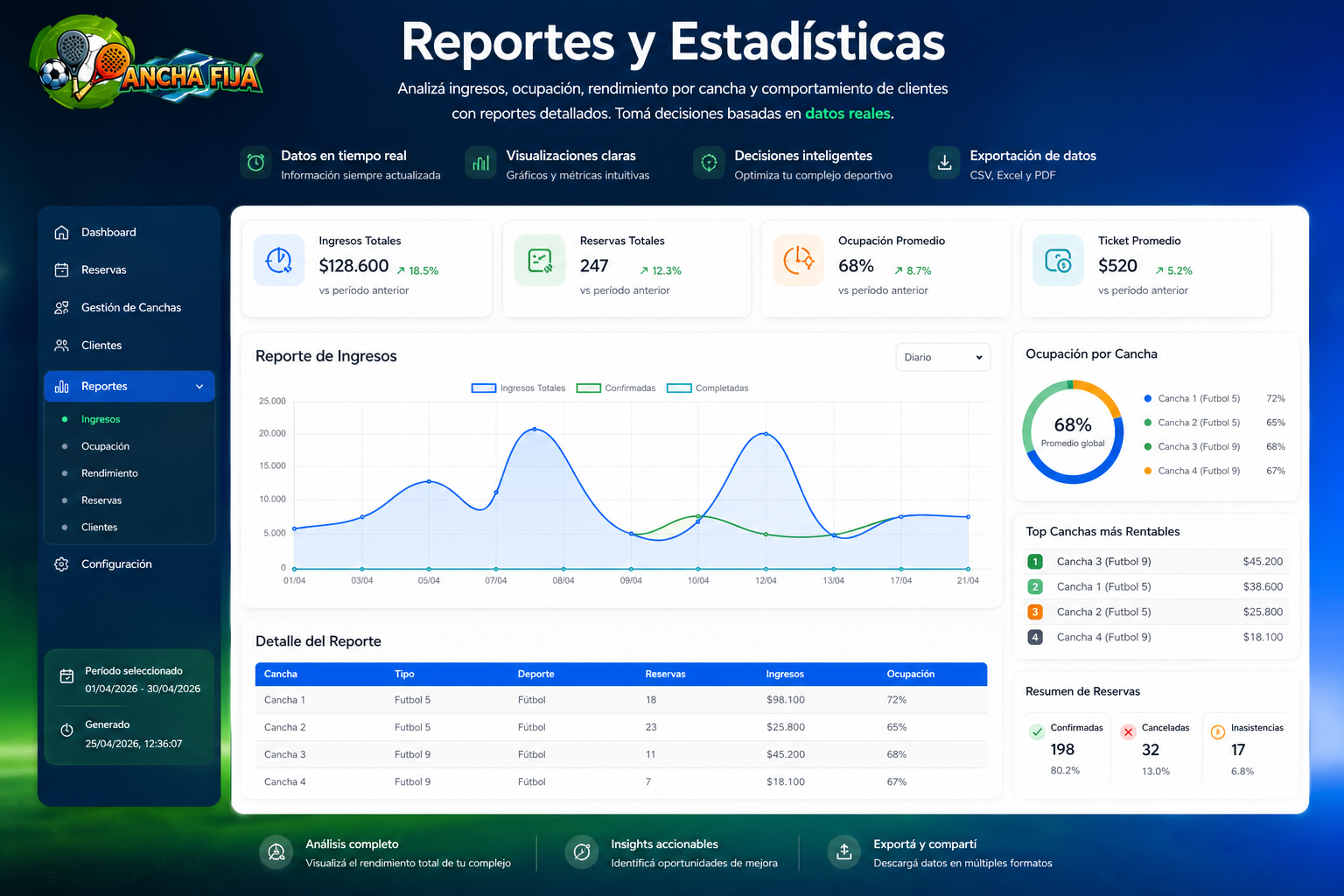Click the Visualizaciones claras chart icon
This screenshot has height=896, width=1344.
pyautogui.click(x=480, y=163)
